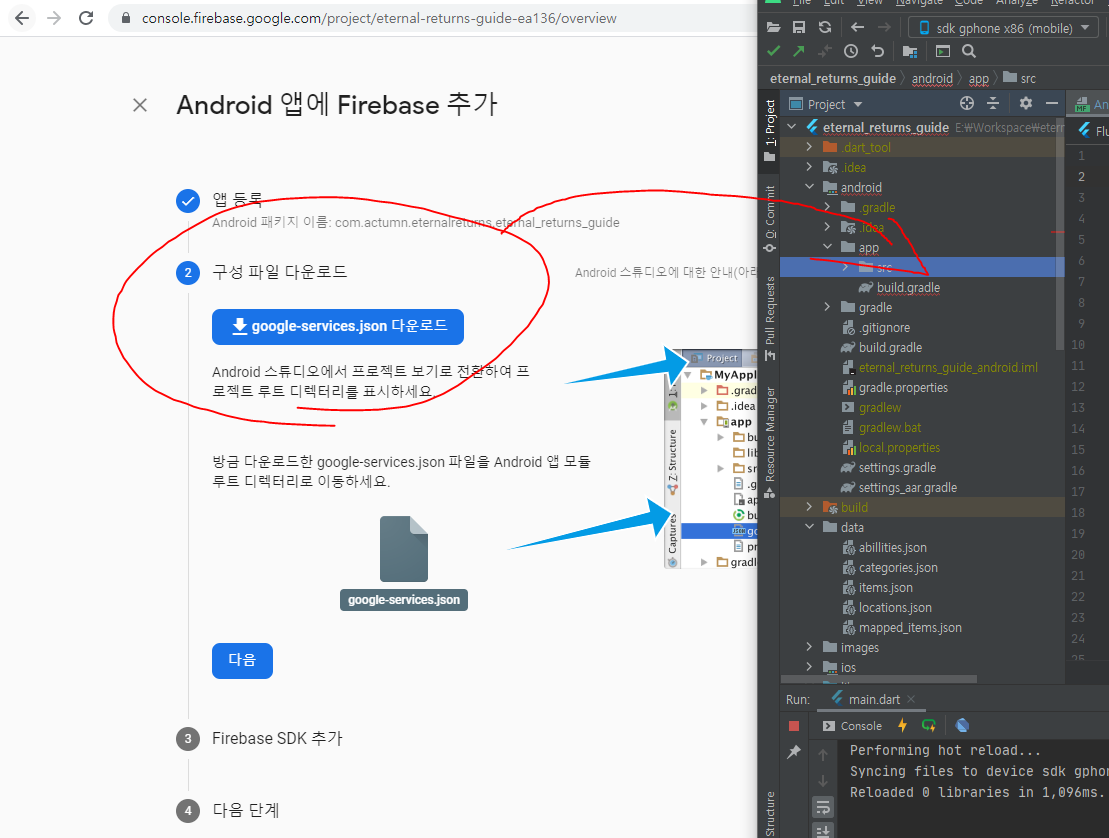Close the Add Firebase to Android wizard
Image resolution: width=1109 pixels, height=838 pixels.
(140, 105)
